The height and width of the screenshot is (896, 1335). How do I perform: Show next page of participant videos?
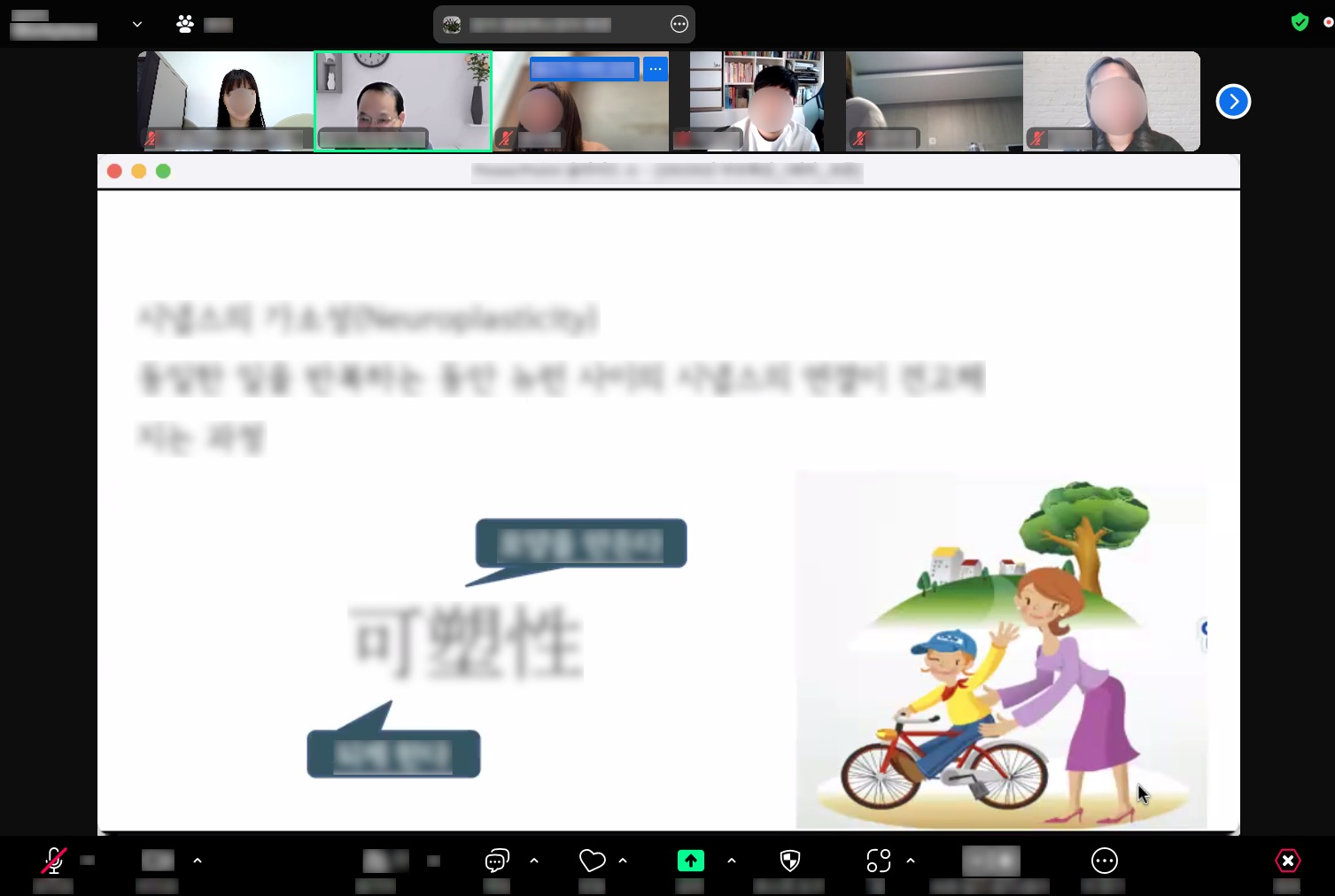click(1233, 102)
